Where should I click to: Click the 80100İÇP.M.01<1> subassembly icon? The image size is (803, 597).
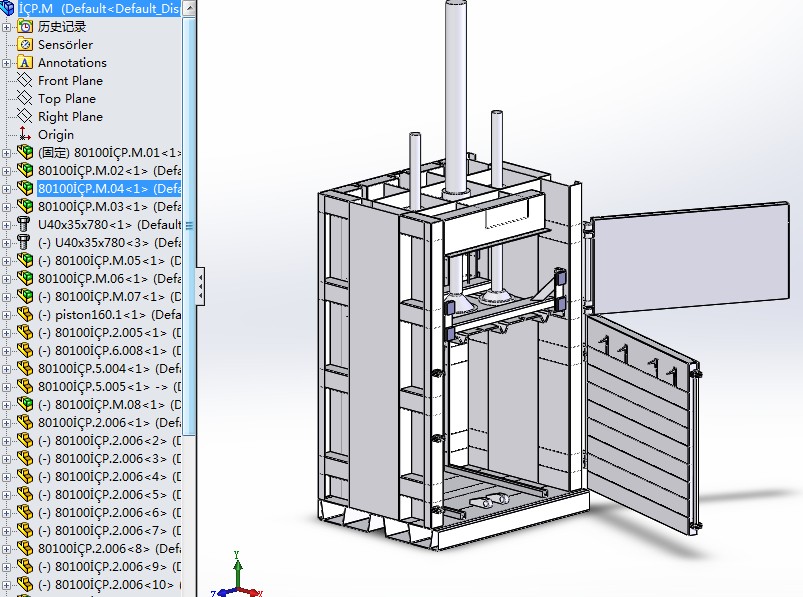click(25, 152)
